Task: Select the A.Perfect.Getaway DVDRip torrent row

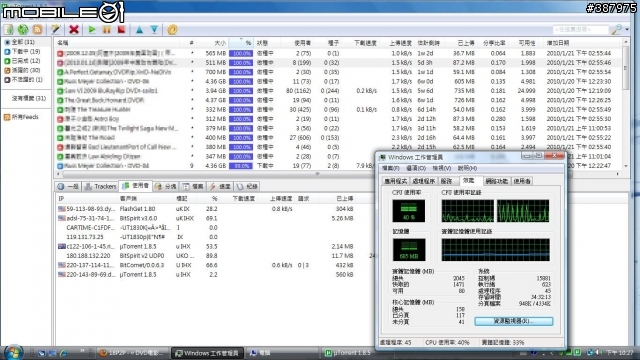Action: click(339, 72)
